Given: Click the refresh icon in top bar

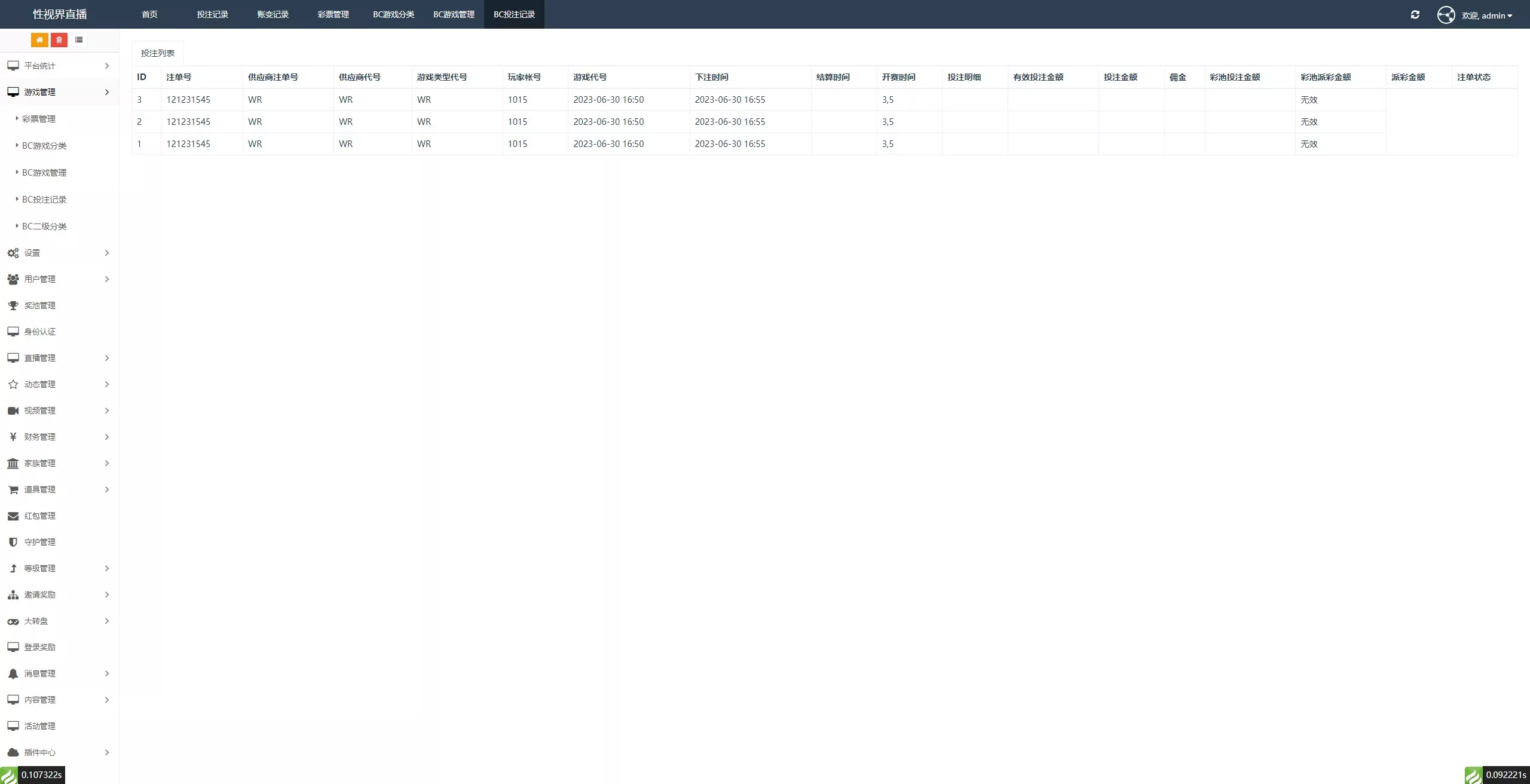Looking at the screenshot, I should 1415,15.
